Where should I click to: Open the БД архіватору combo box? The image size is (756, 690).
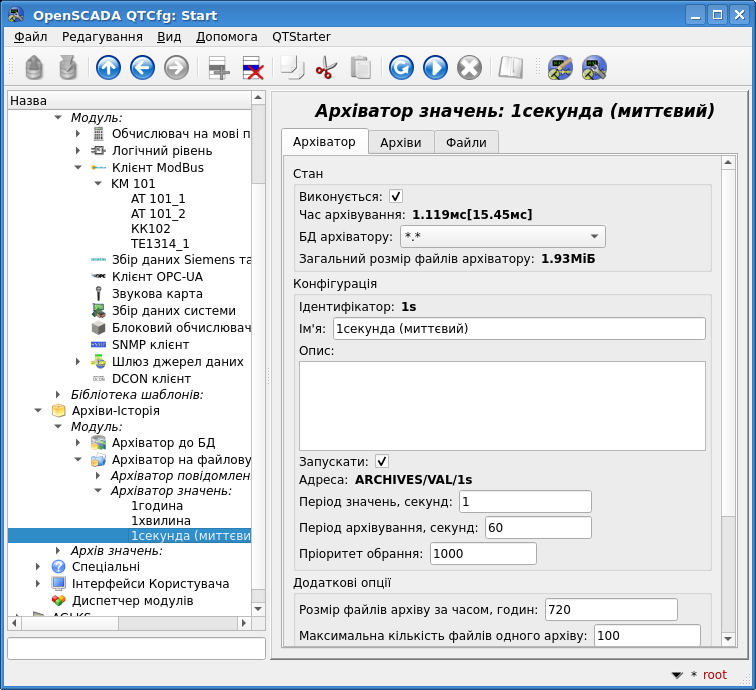(502, 236)
